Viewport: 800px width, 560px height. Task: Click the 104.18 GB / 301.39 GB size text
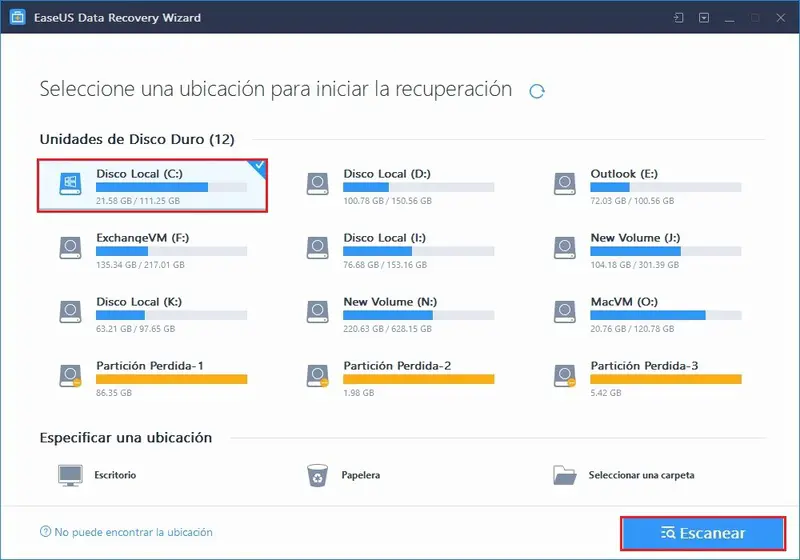click(x=635, y=265)
